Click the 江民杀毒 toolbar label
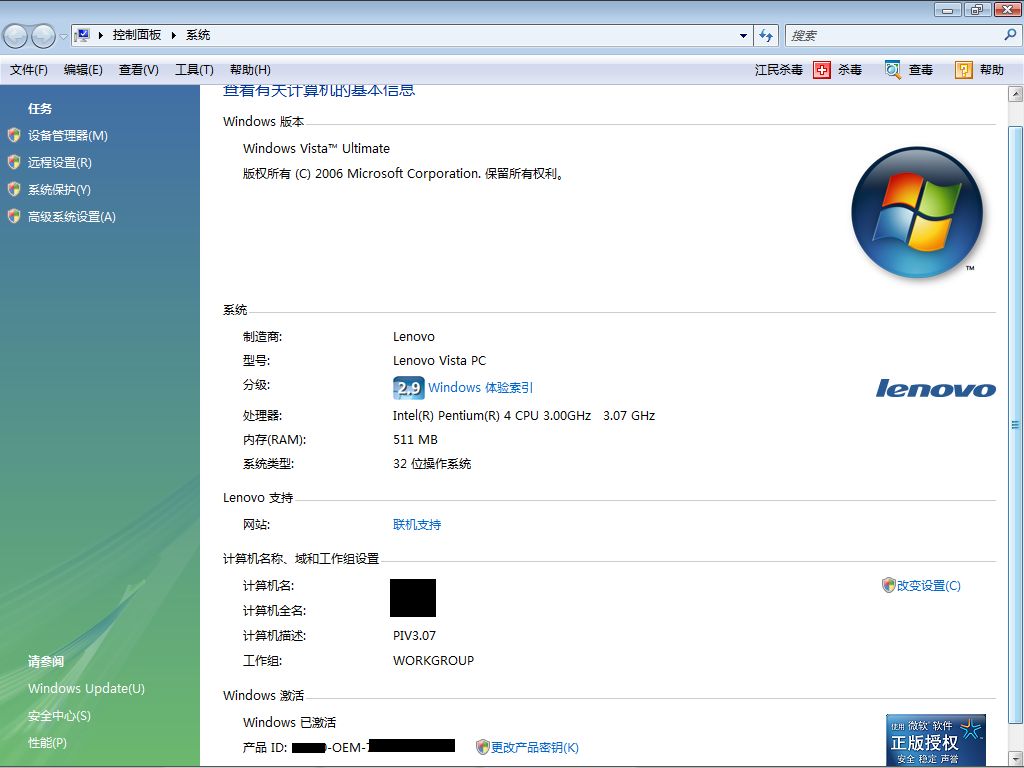Image resolution: width=1024 pixels, height=768 pixels. [778, 70]
